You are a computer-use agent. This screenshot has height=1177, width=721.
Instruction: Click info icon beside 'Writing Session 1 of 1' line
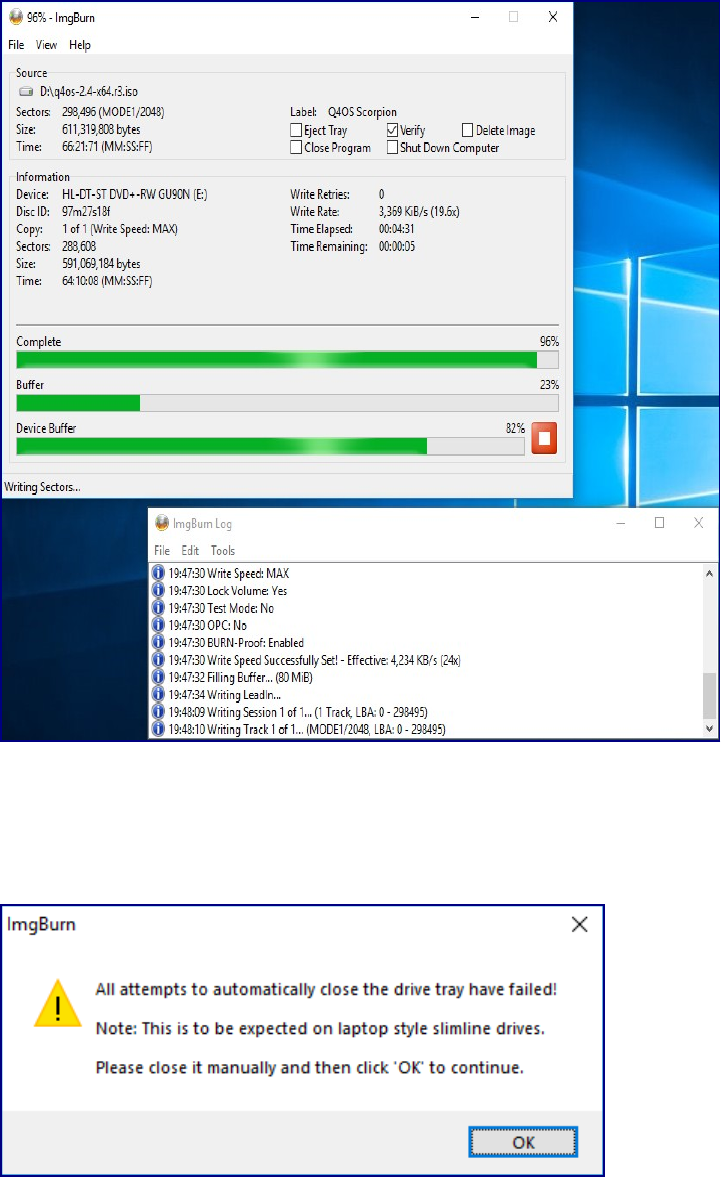(x=158, y=712)
